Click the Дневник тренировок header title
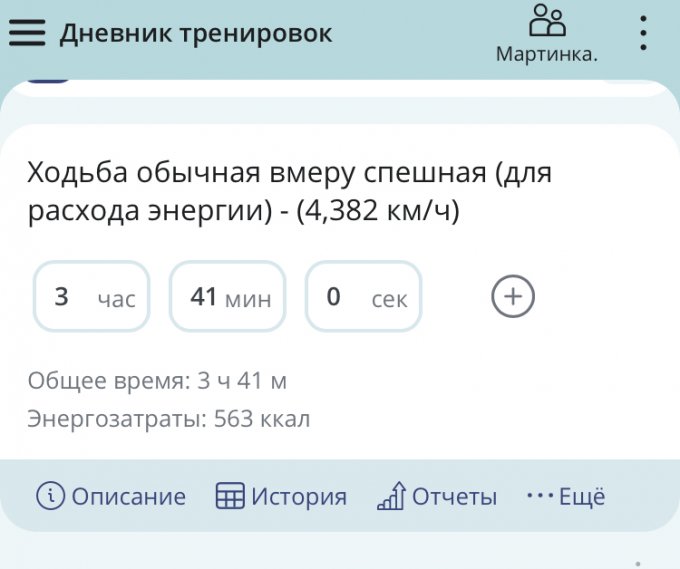Viewport: 680px width, 569px height. click(x=196, y=33)
